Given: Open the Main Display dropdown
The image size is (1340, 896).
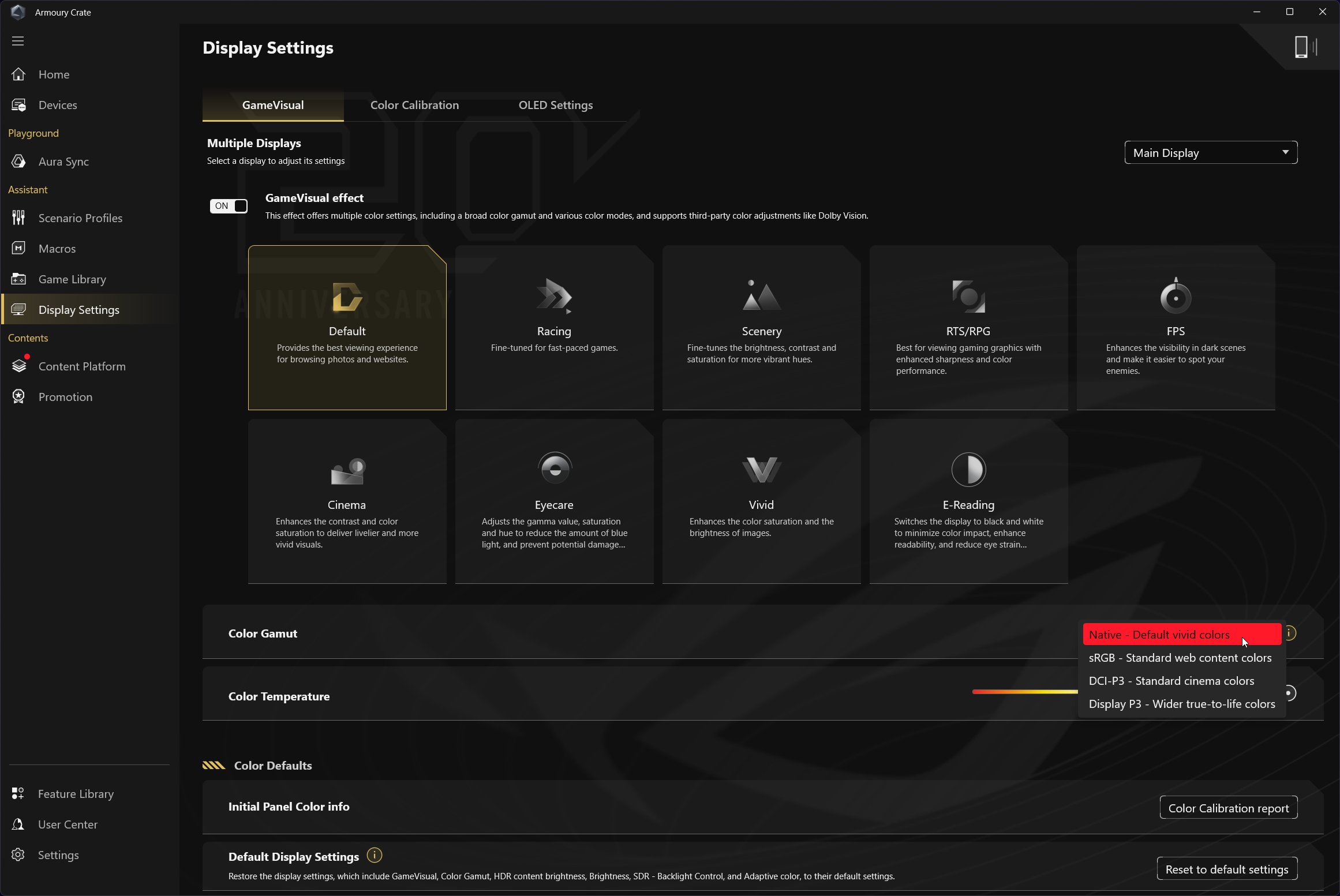Looking at the screenshot, I should coord(1211,153).
